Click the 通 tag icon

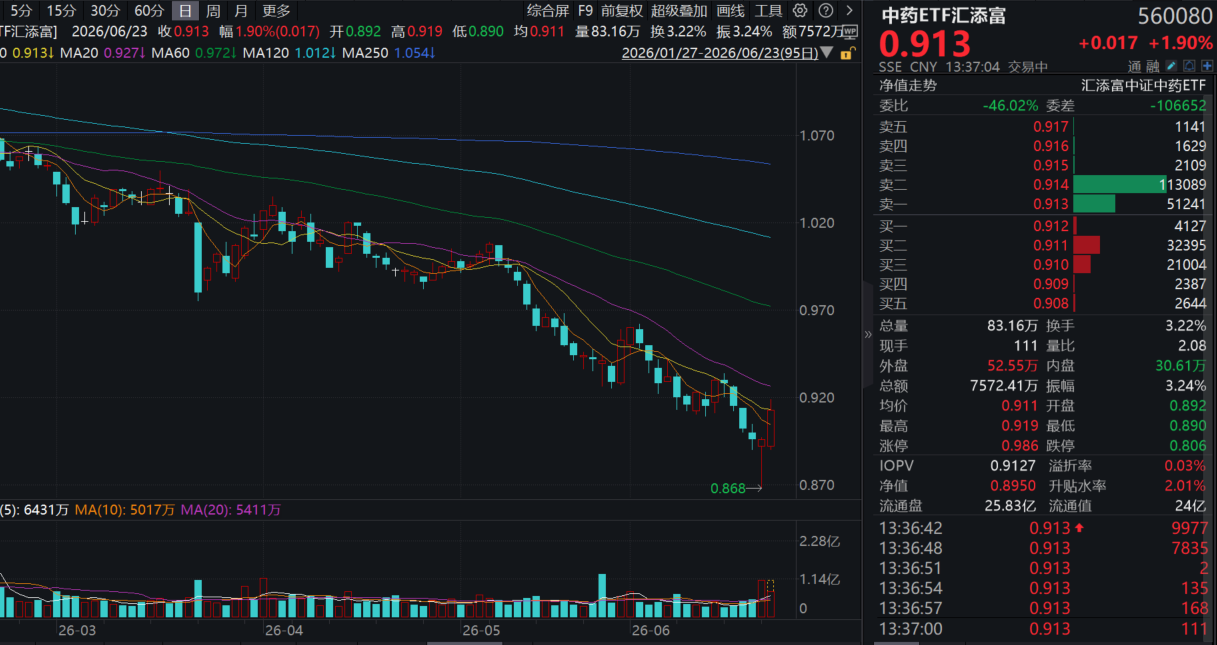(x=1137, y=66)
